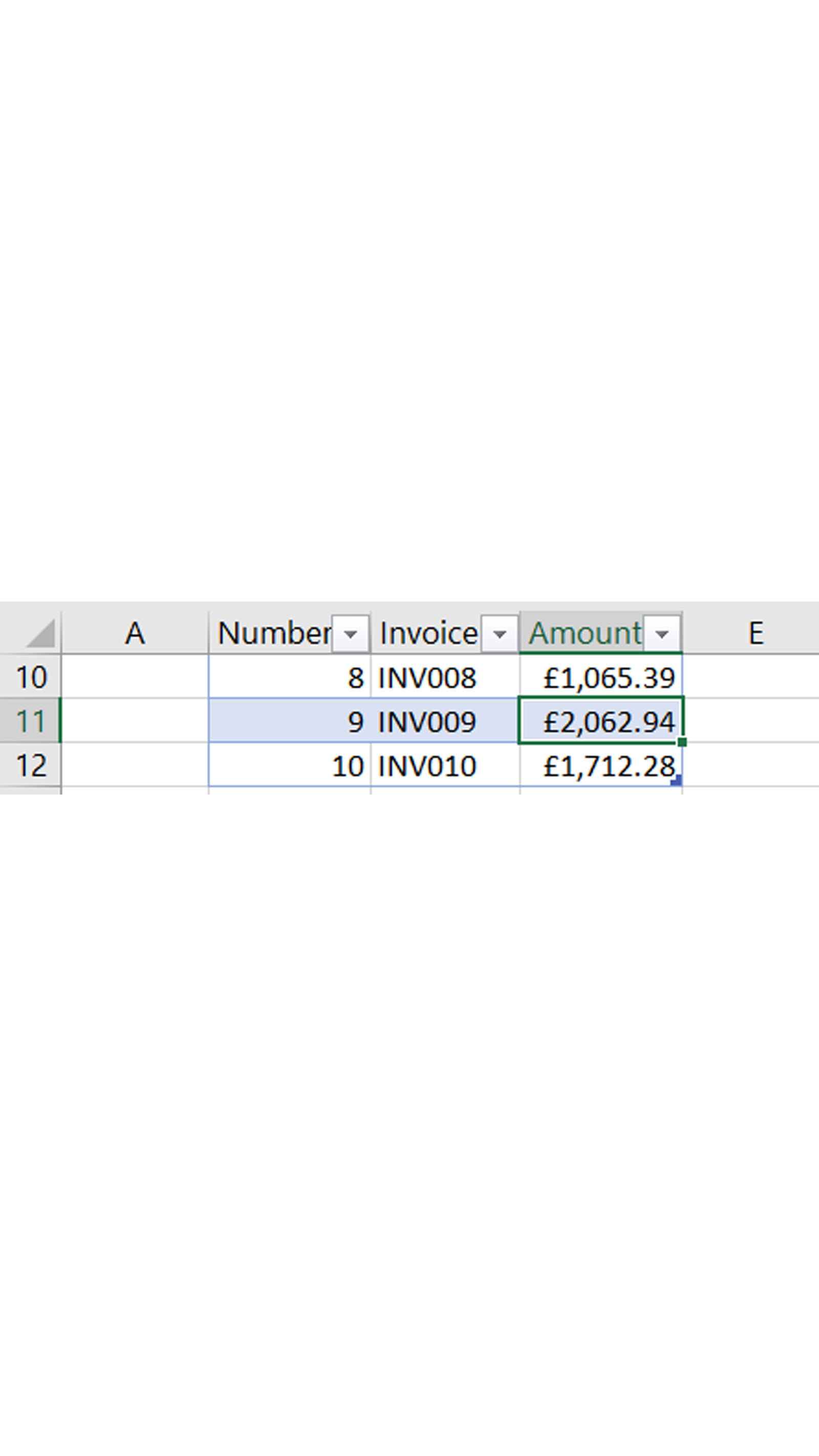
Task: Open the Invoice column filter dropdown
Action: pos(499,634)
